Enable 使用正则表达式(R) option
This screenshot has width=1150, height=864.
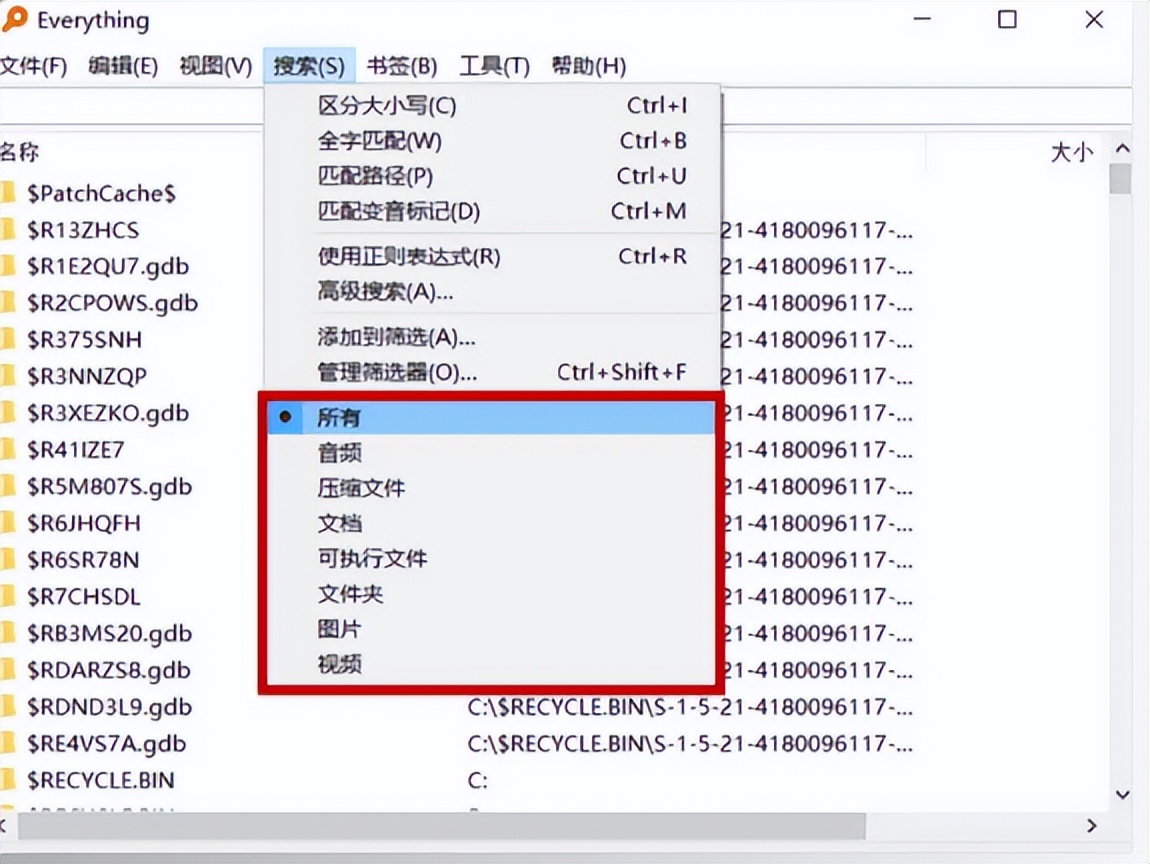point(491,257)
